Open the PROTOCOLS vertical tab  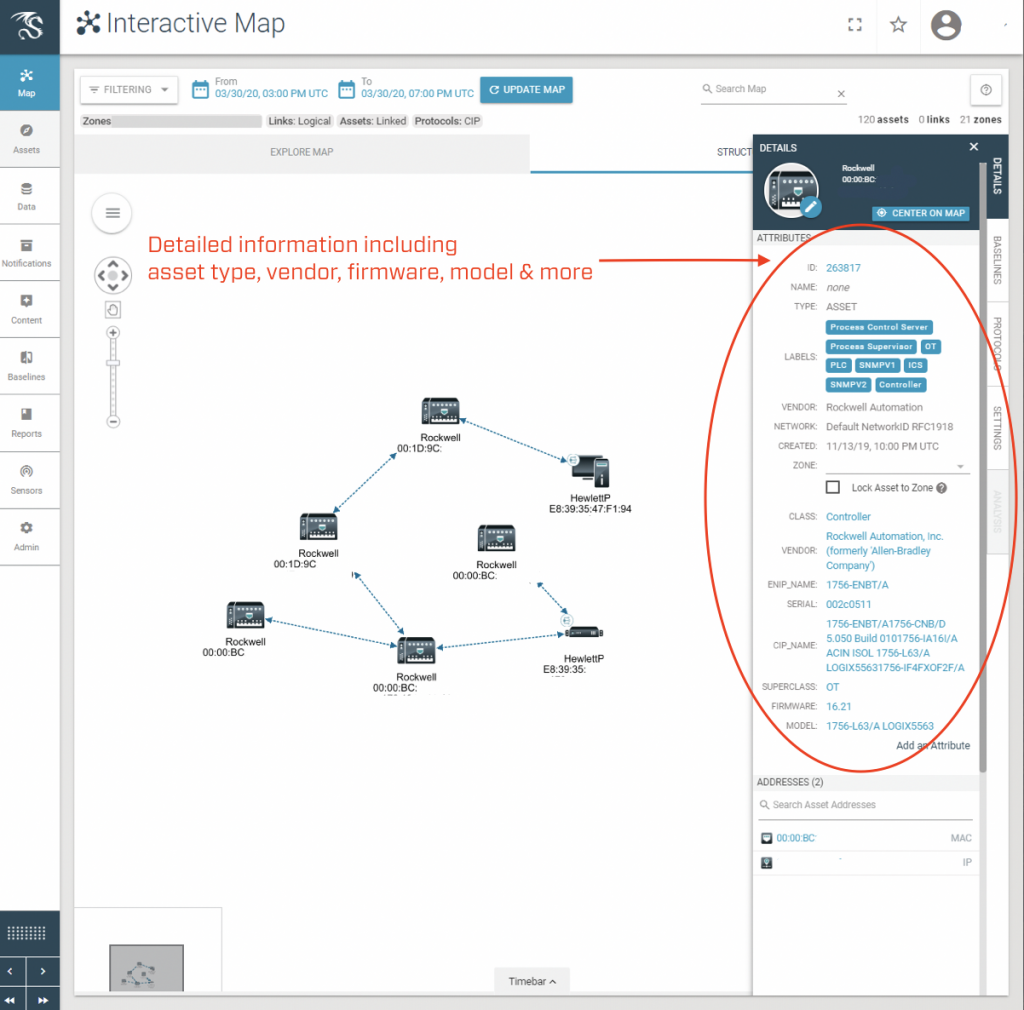click(997, 343)
